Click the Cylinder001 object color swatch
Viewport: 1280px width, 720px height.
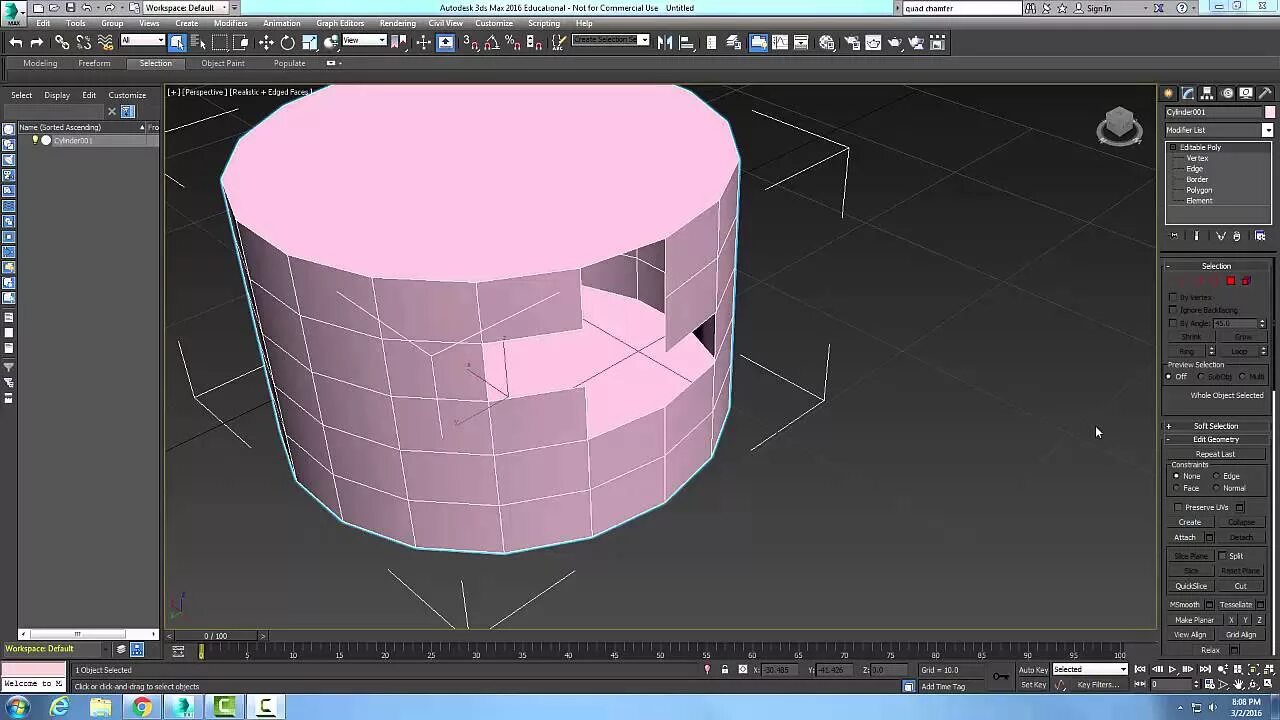pos(1270,112)
